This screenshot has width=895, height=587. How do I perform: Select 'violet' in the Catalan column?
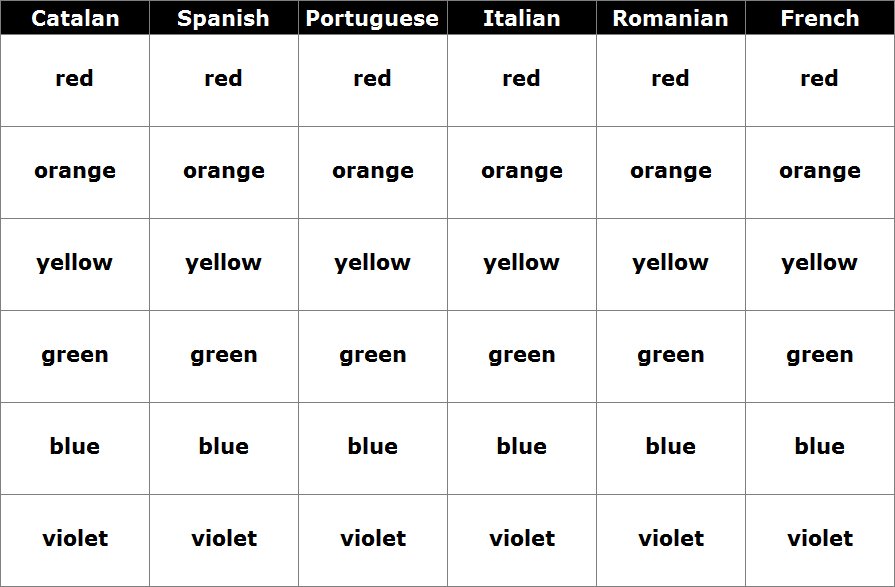(75, 538)
